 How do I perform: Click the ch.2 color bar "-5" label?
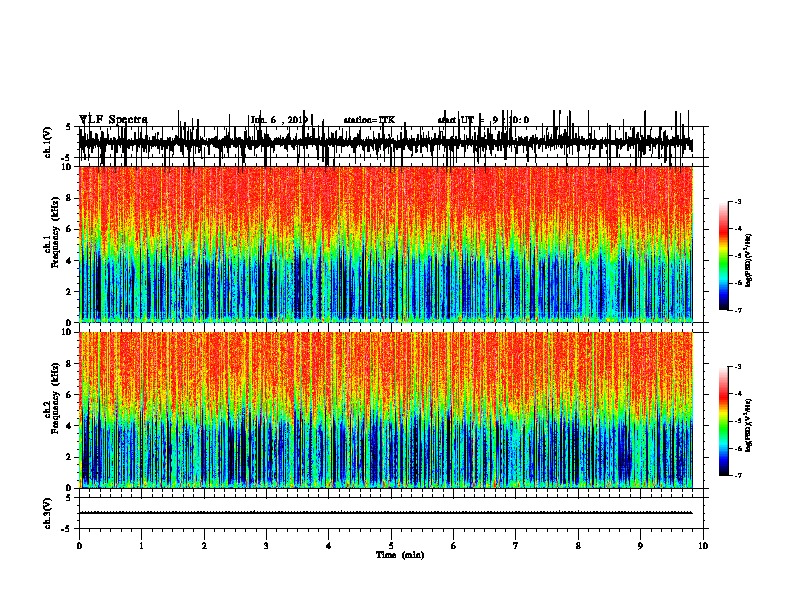pyautogui.click(x=737, y=421)
